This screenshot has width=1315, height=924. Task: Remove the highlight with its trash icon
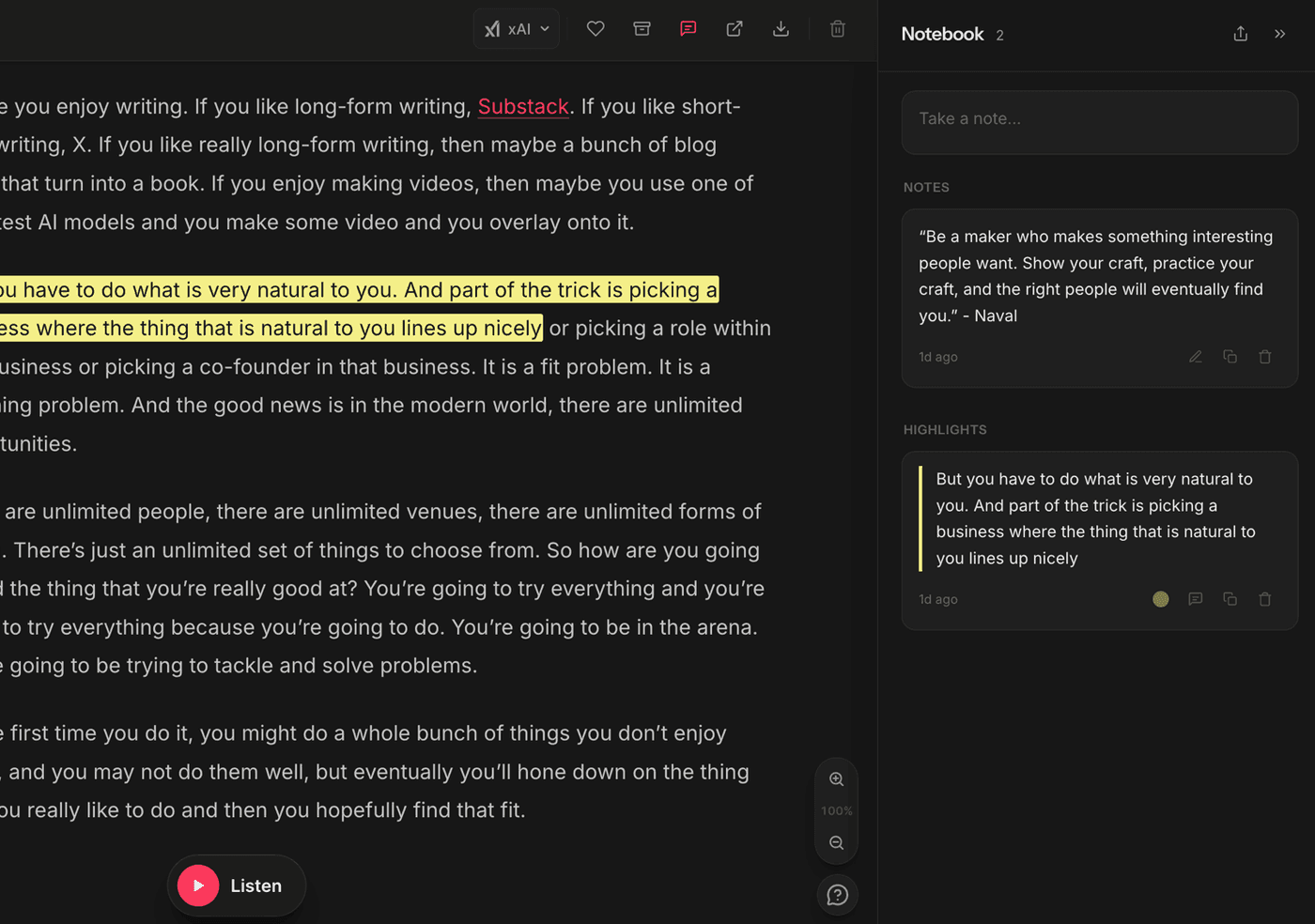point(1265,599)
